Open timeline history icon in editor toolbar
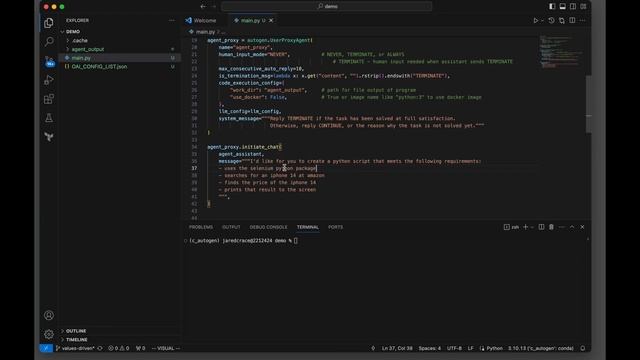 [551, 20]
